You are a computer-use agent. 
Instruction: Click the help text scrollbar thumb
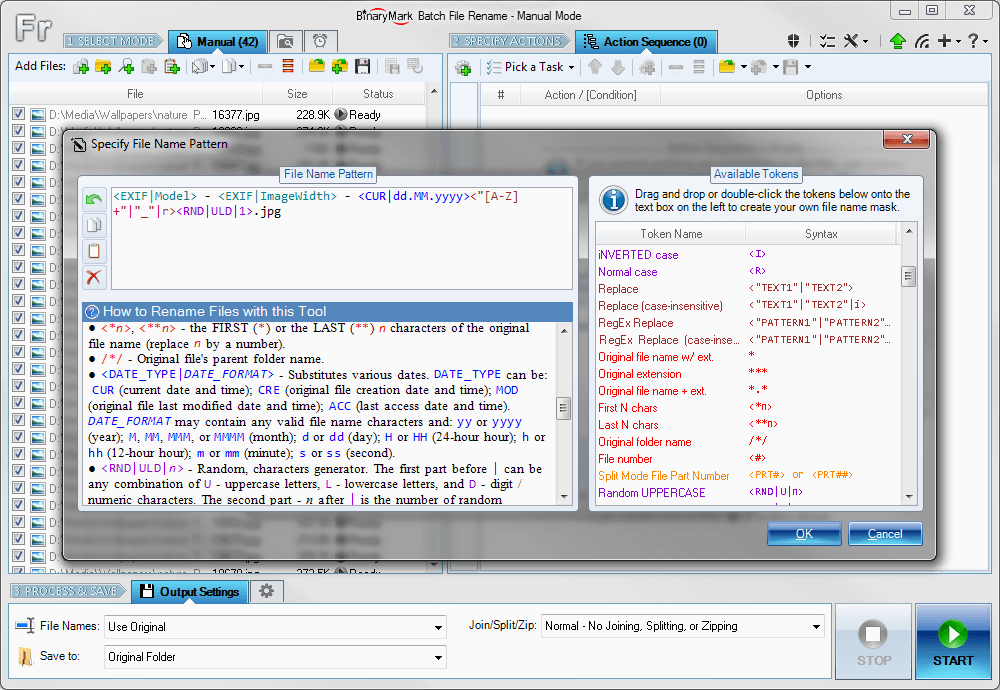coord(563,408)
